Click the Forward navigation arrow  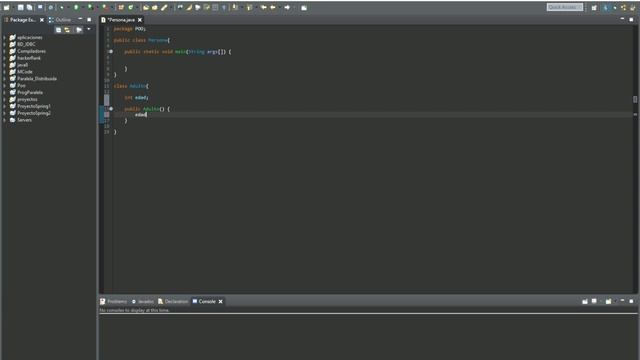click(x=287, y=7)
